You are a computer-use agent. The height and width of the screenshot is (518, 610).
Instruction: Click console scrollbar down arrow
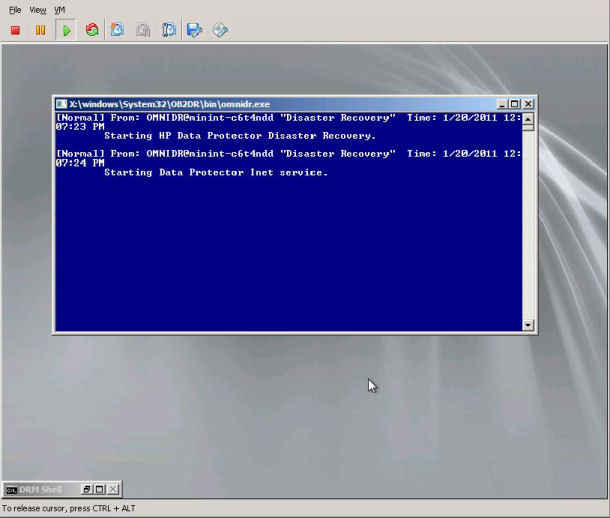(528, 325)
